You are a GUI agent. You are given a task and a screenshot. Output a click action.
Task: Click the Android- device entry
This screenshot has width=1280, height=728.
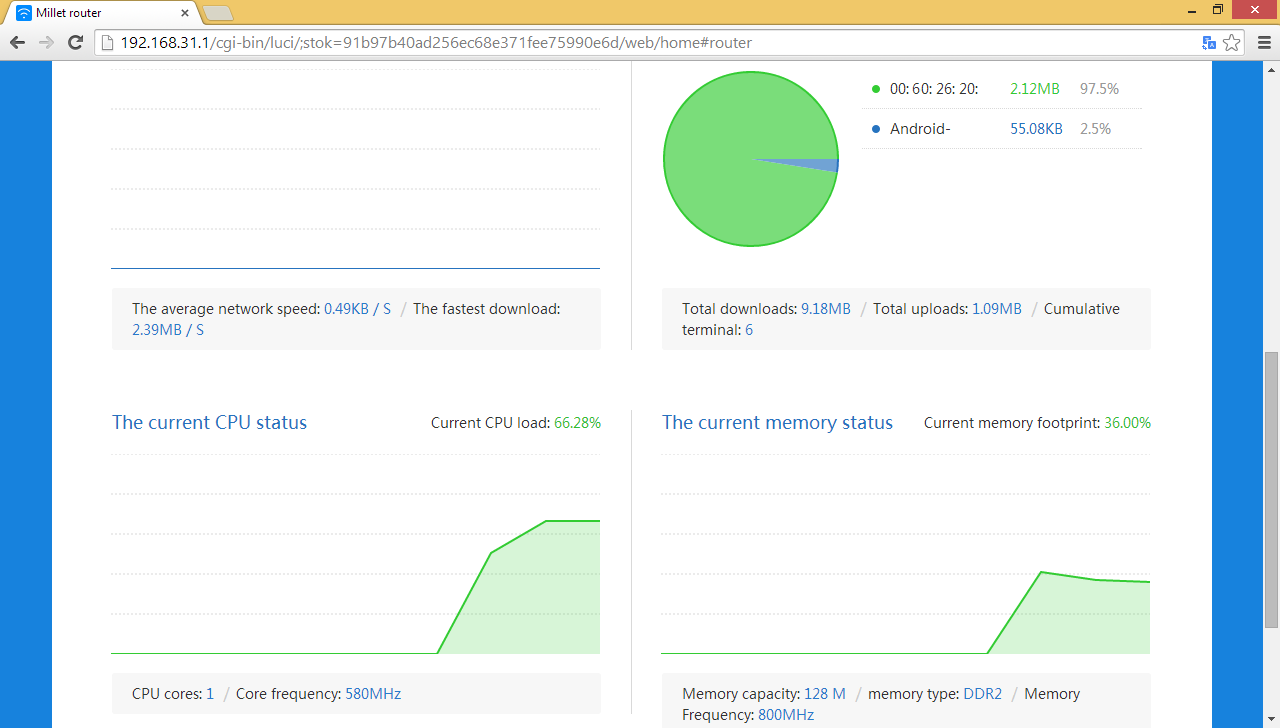920,129
